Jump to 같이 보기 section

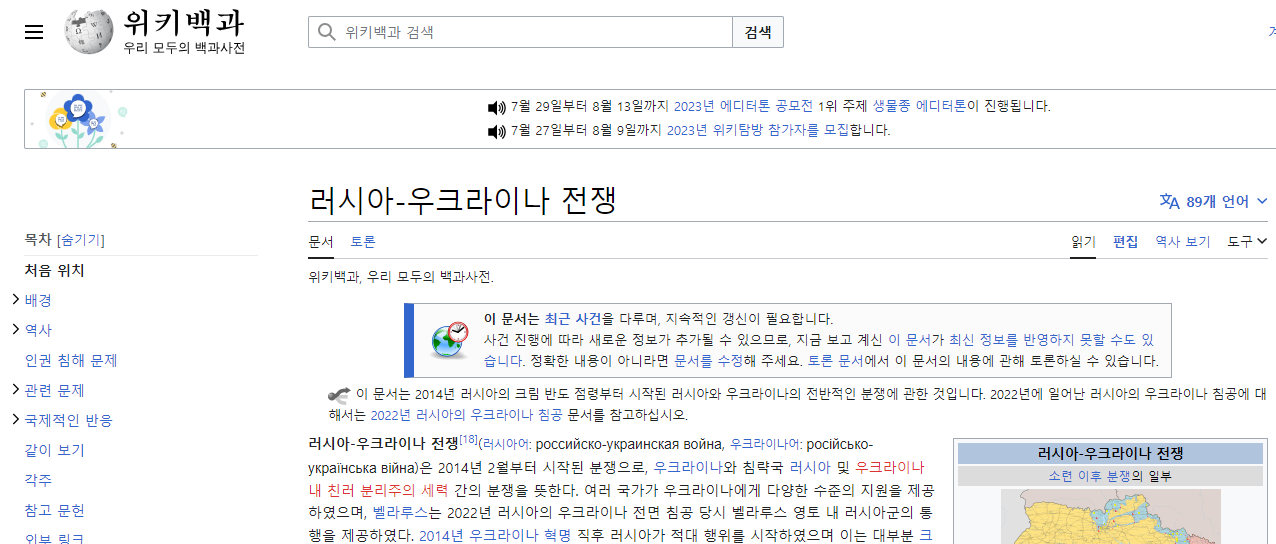[55, 450]
